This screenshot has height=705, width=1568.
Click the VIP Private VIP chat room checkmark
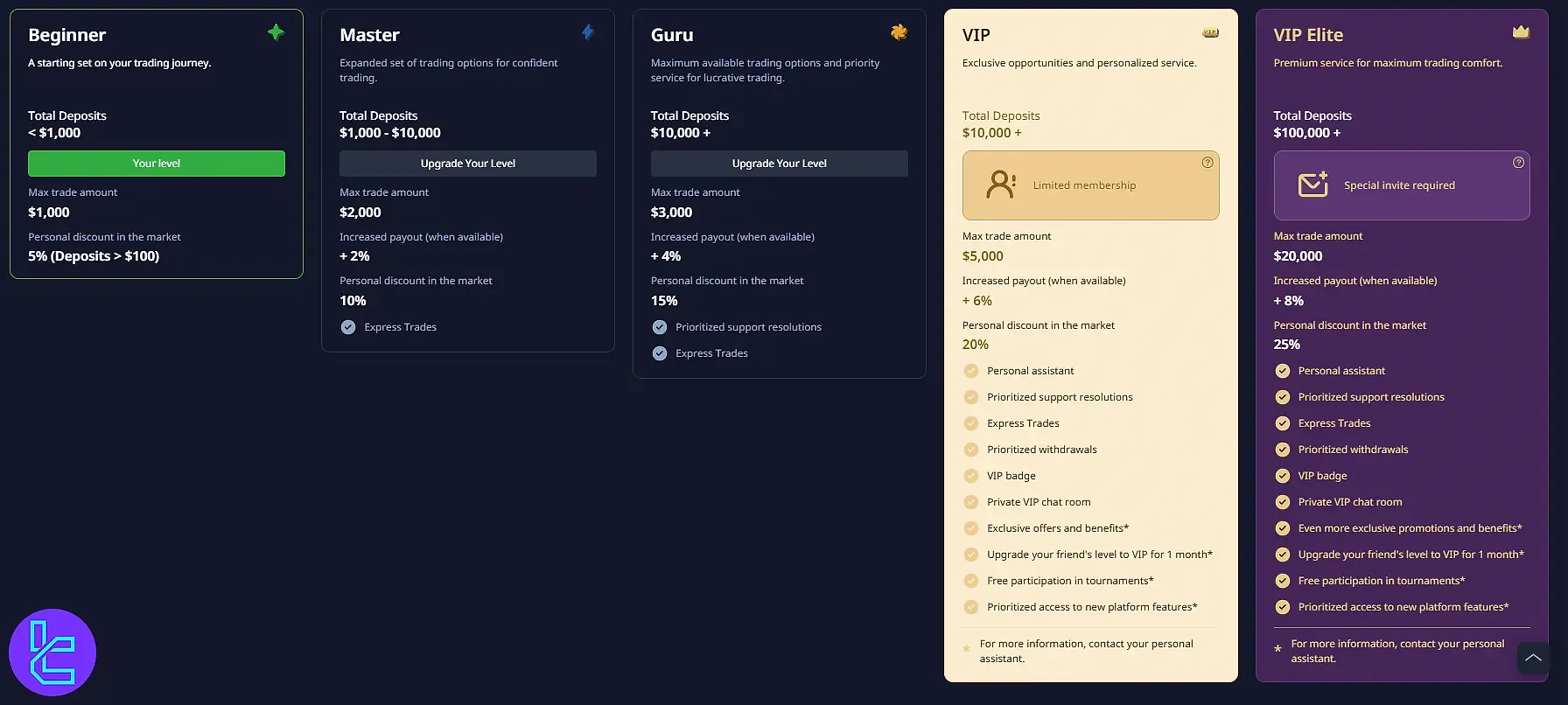(x=971, y=502)
